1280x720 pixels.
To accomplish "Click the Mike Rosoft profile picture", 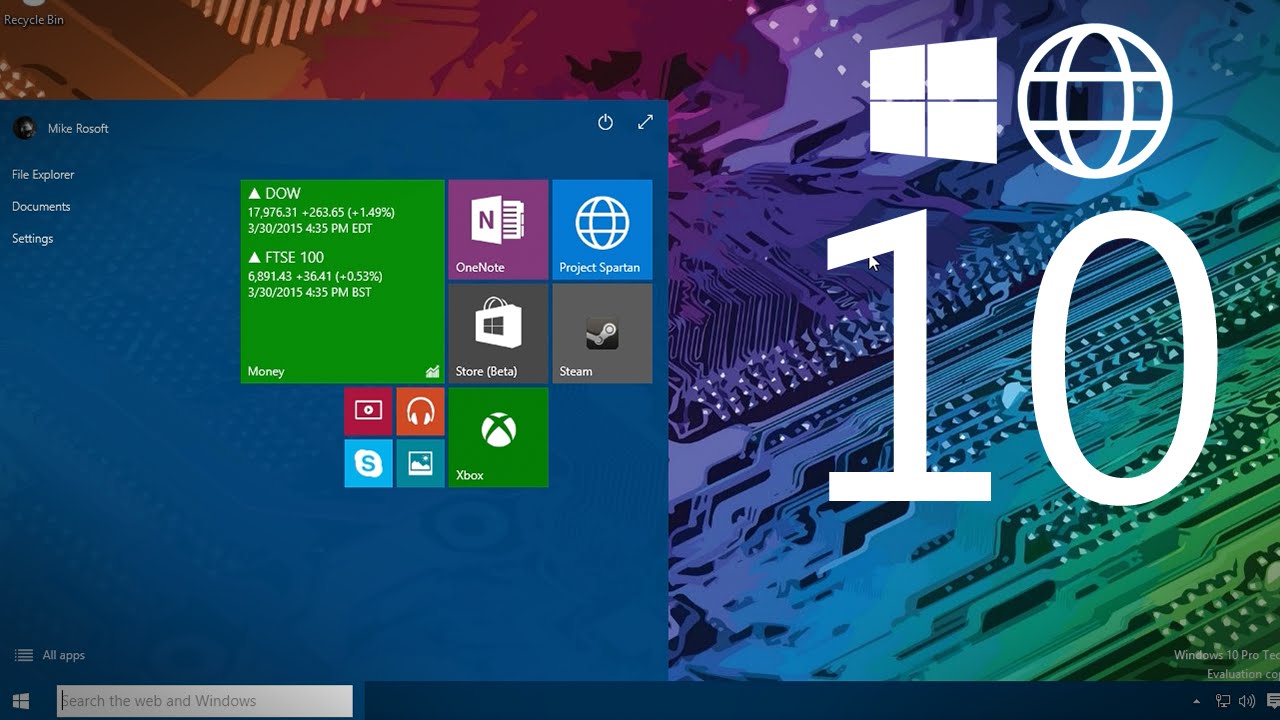I will point(24,128).
